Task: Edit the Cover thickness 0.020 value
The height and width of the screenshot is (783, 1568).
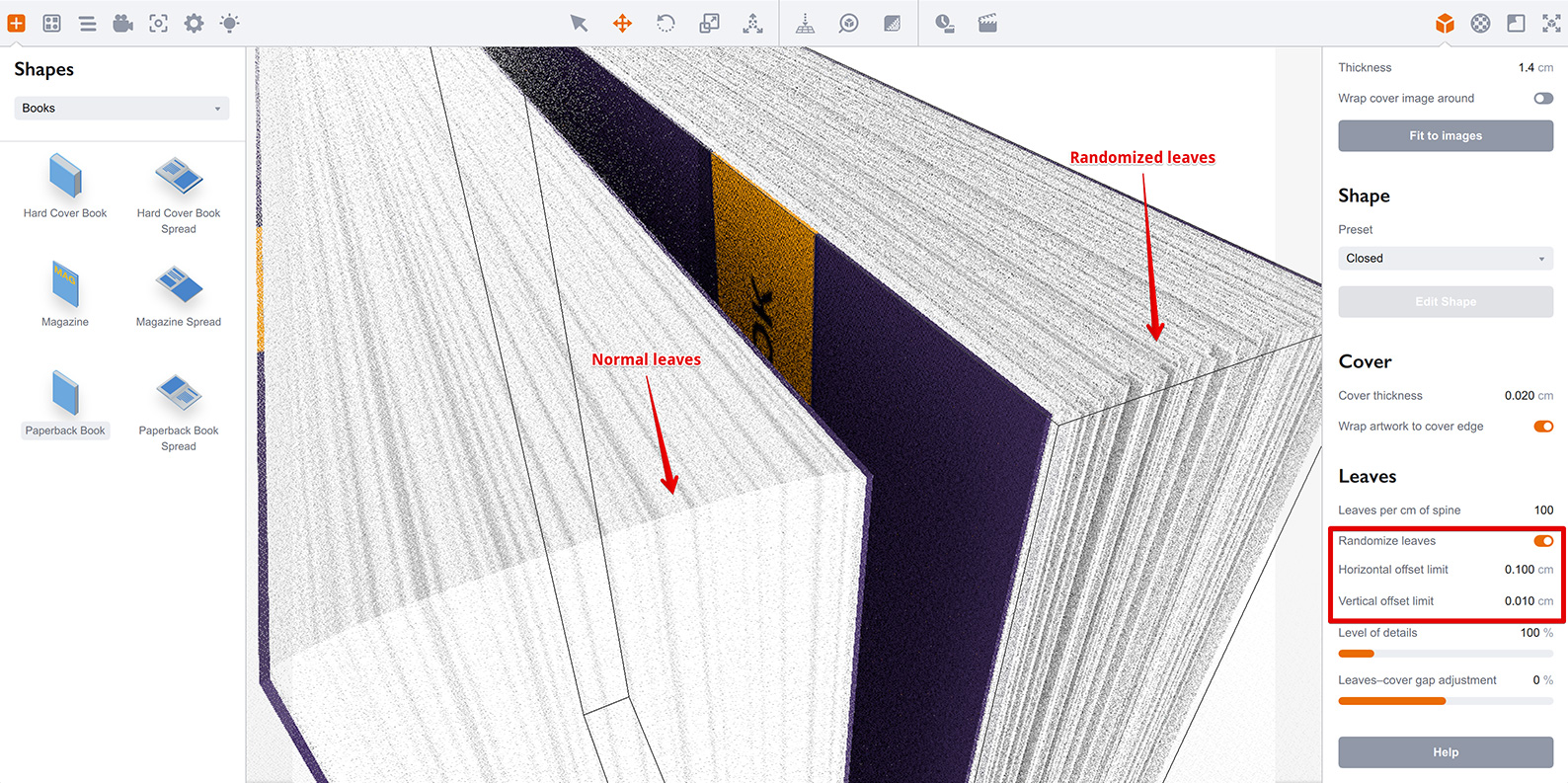Action: click(1519, 395)
